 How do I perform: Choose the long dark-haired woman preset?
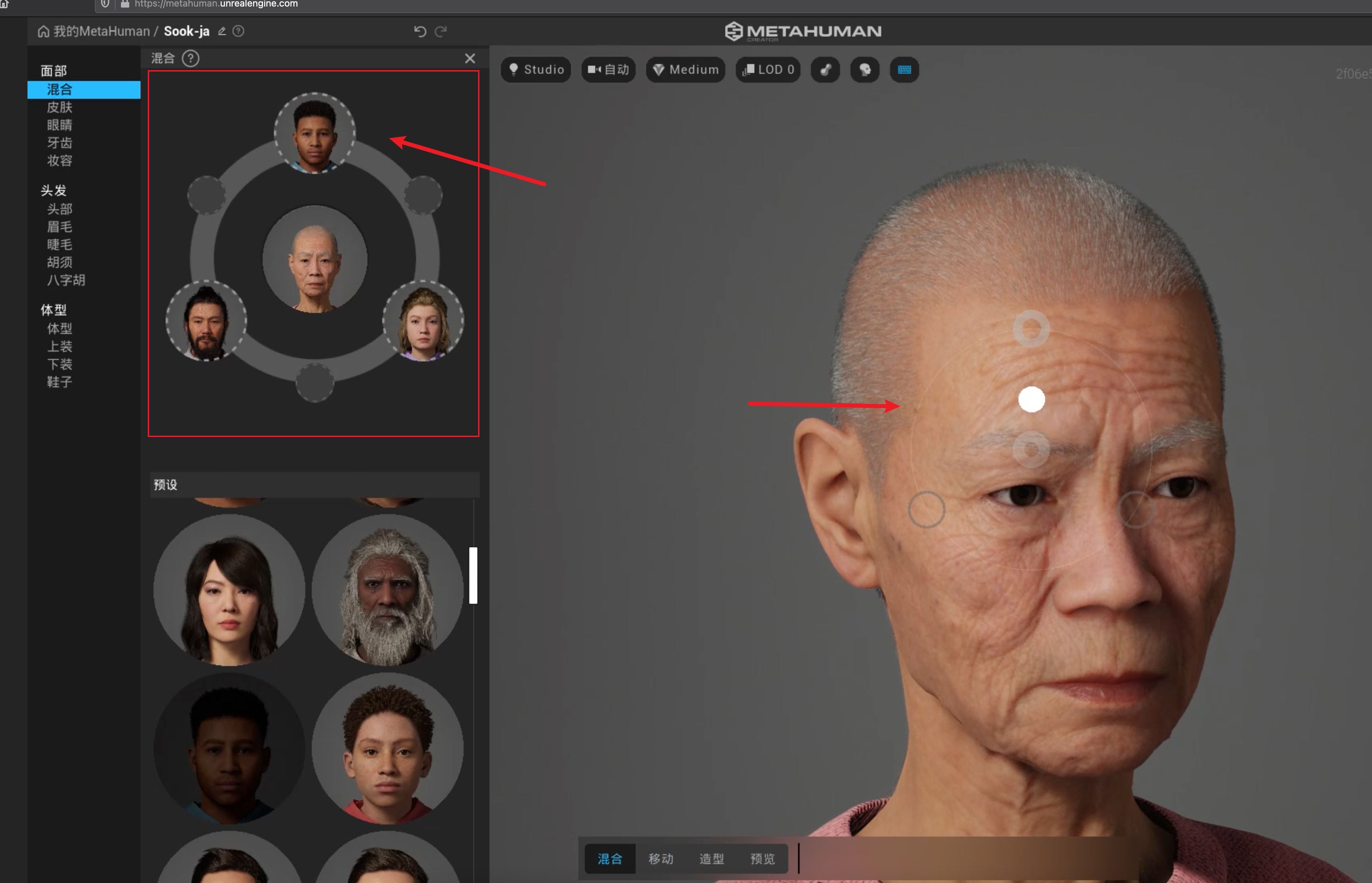229,590
